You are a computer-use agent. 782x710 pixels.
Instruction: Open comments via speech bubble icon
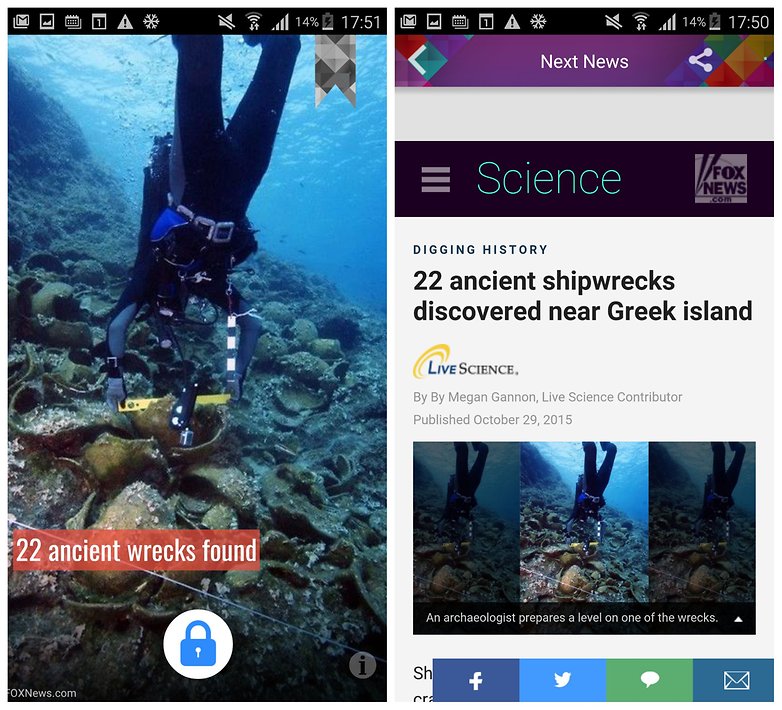[x=649, y=680]
